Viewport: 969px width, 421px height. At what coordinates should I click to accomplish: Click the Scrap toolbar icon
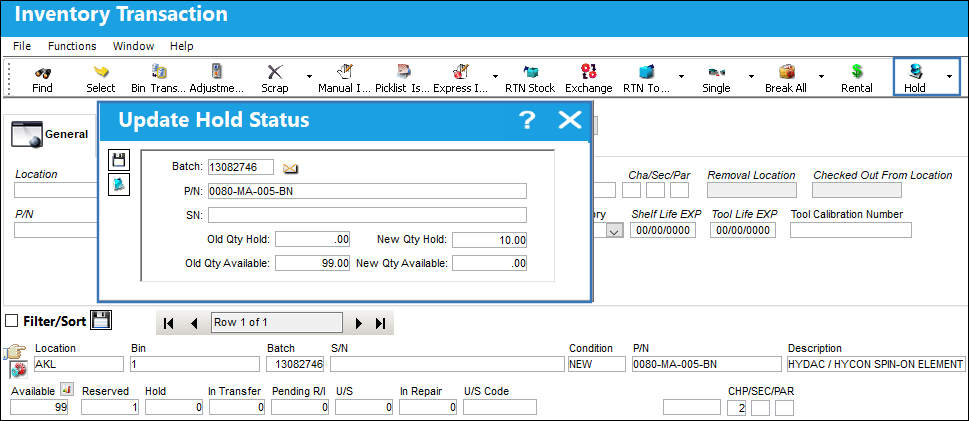tap(275, 72)
